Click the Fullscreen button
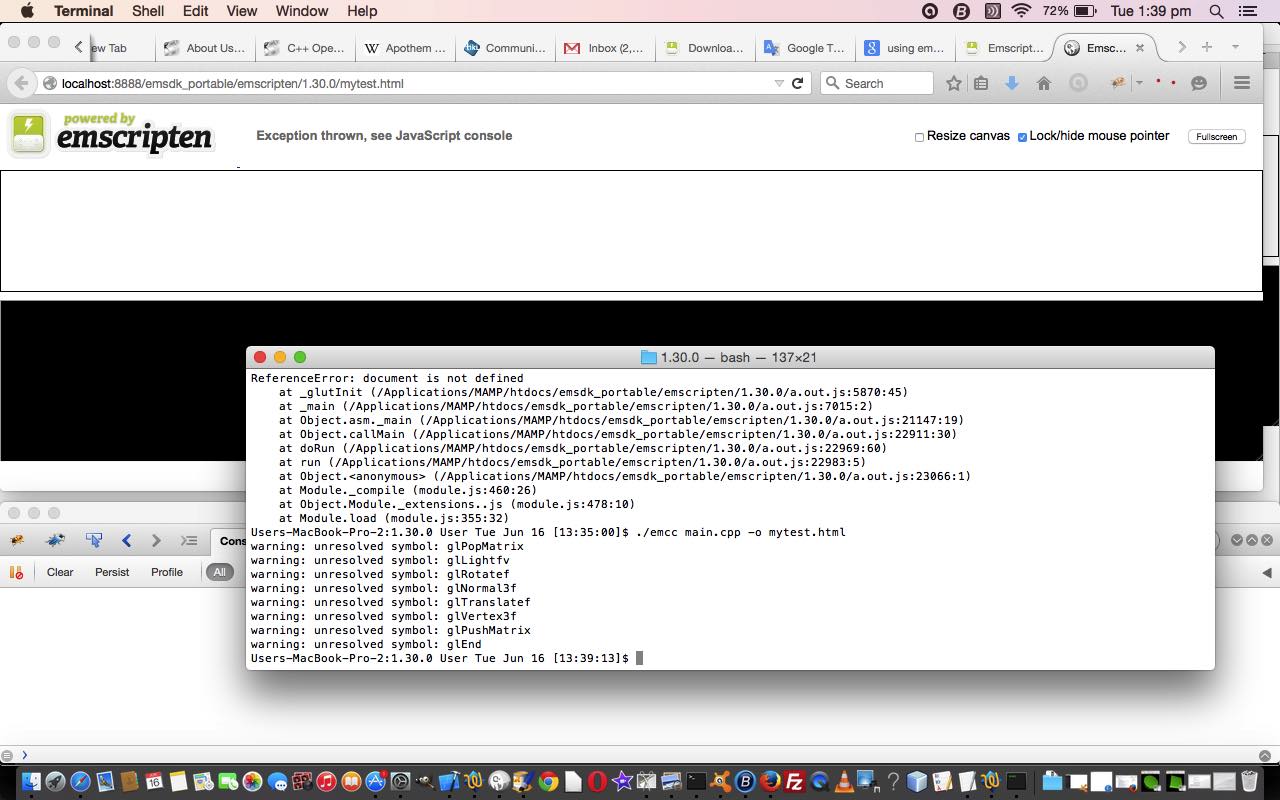Viewport: 1280px width, 800px height. click(1216, 136)
